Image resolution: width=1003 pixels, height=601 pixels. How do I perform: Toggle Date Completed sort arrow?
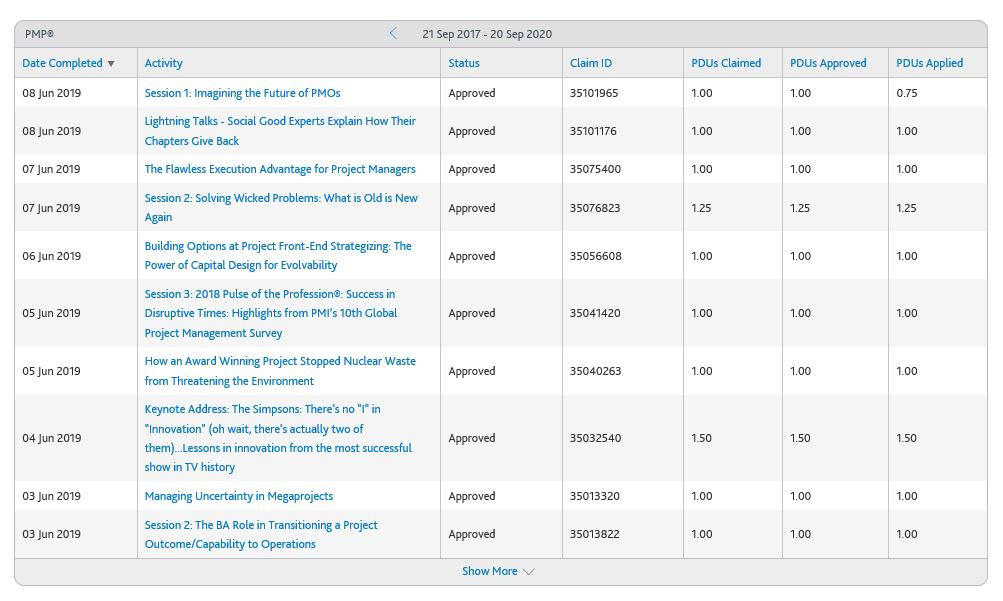(111, 64)
